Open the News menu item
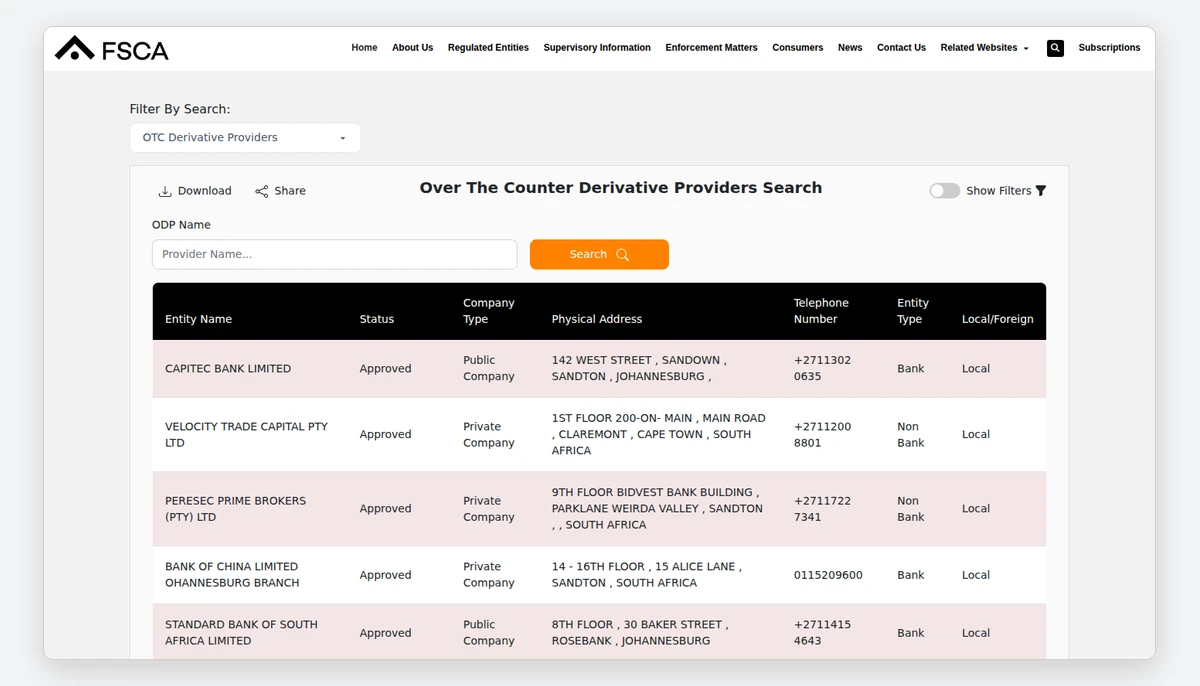This screenshot has width=1200, height=686. coord(850,48)
